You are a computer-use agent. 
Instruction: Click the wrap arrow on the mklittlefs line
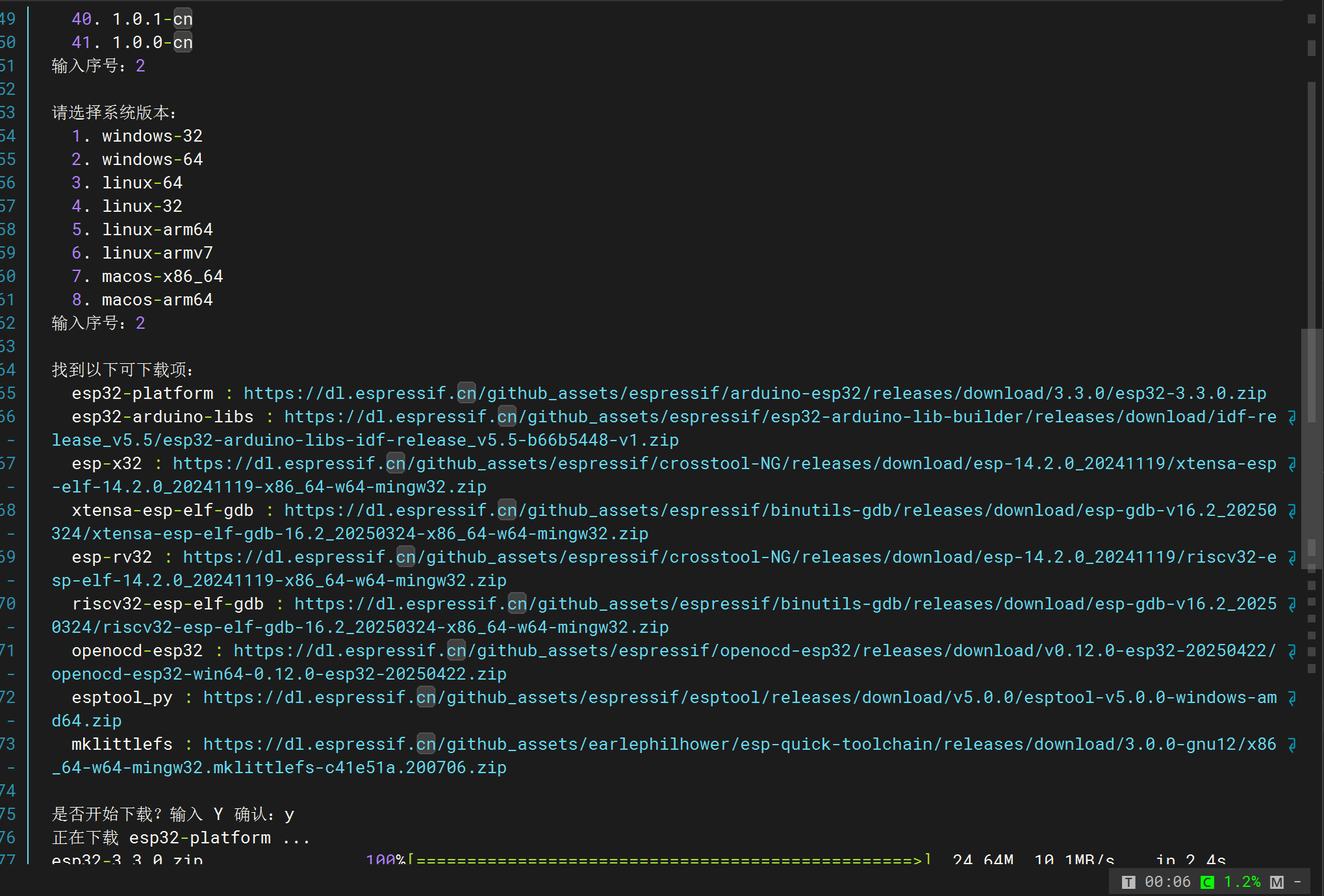1292,745
